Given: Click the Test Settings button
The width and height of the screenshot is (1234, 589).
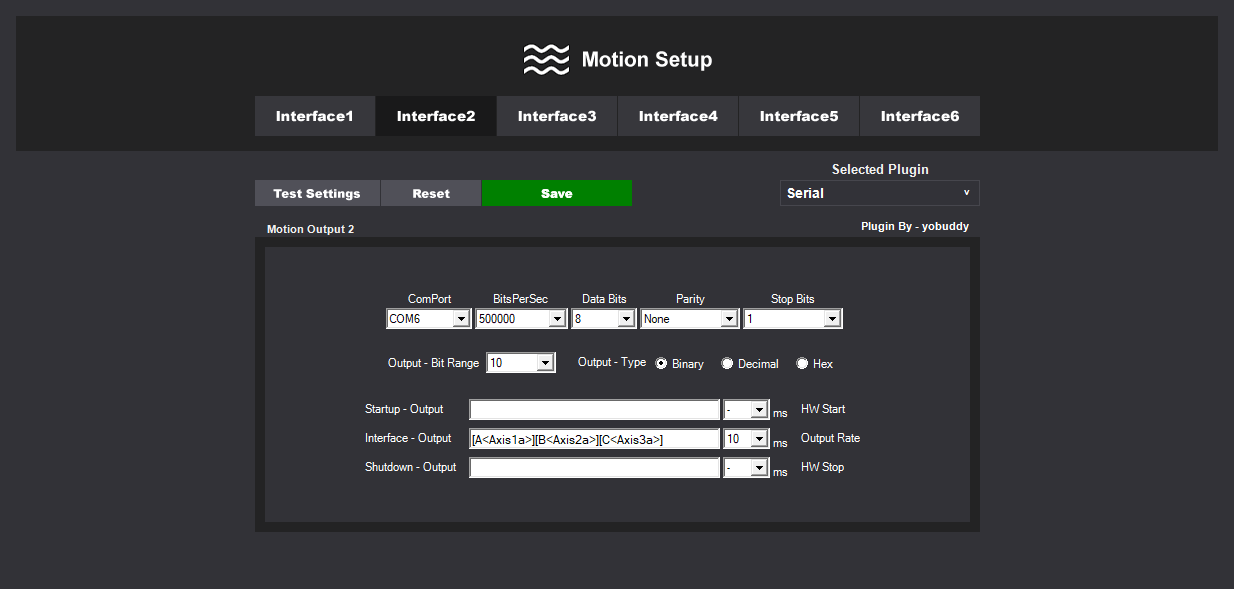Looking at the screenshot, I should coord(317,193).
